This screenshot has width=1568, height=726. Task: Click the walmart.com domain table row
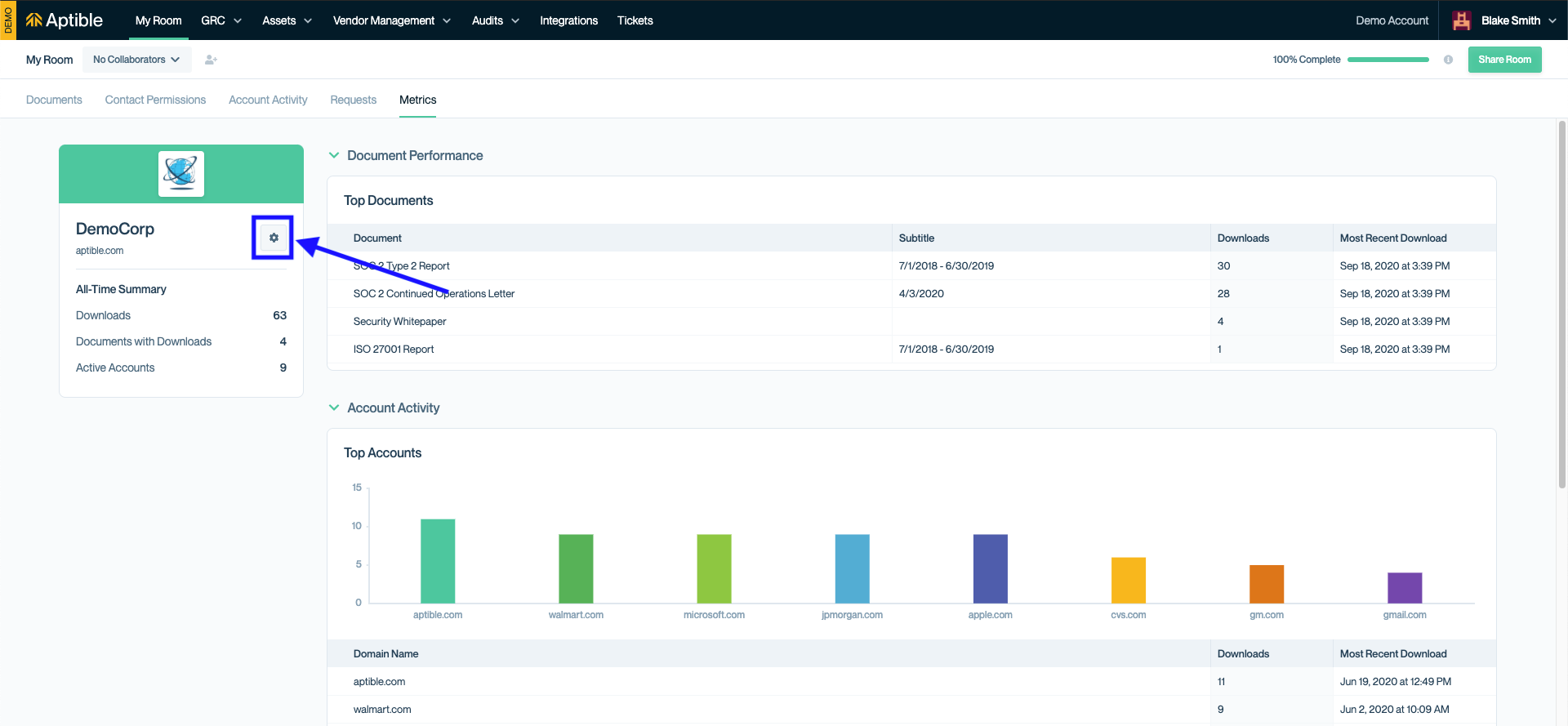[911, 710]
